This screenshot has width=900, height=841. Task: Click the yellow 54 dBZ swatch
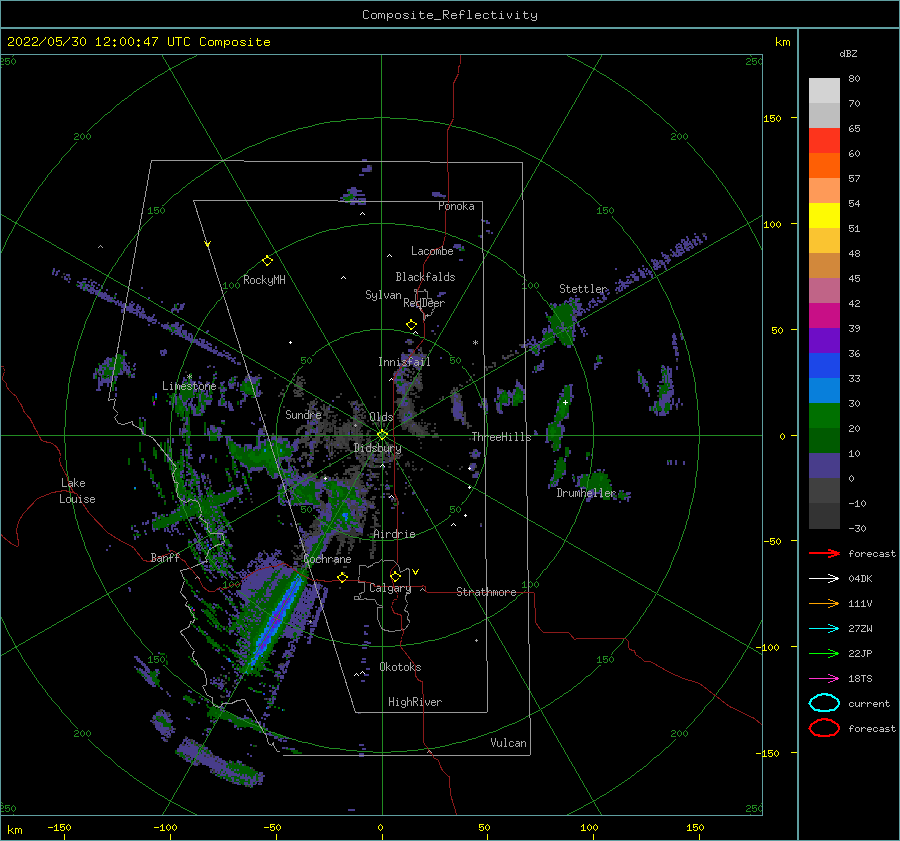pos(824,215)
